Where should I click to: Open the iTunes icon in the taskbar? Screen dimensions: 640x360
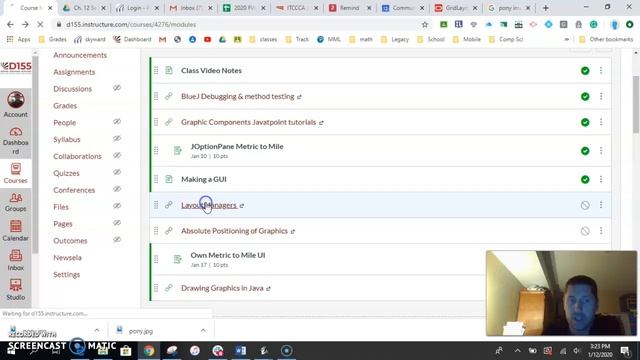[x=195, y=350]
